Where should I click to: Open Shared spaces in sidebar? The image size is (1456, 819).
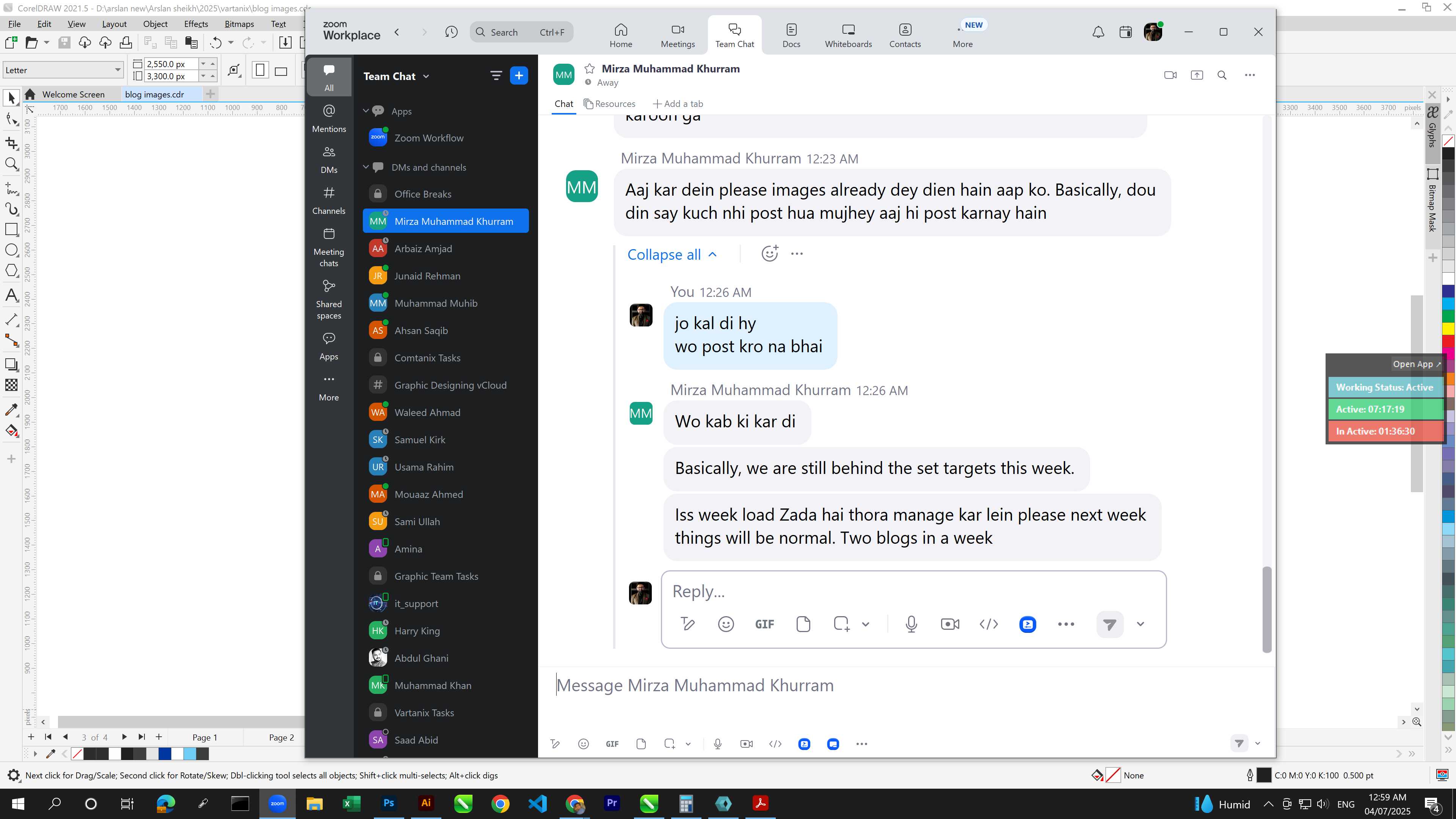click(x=329, y=300)
